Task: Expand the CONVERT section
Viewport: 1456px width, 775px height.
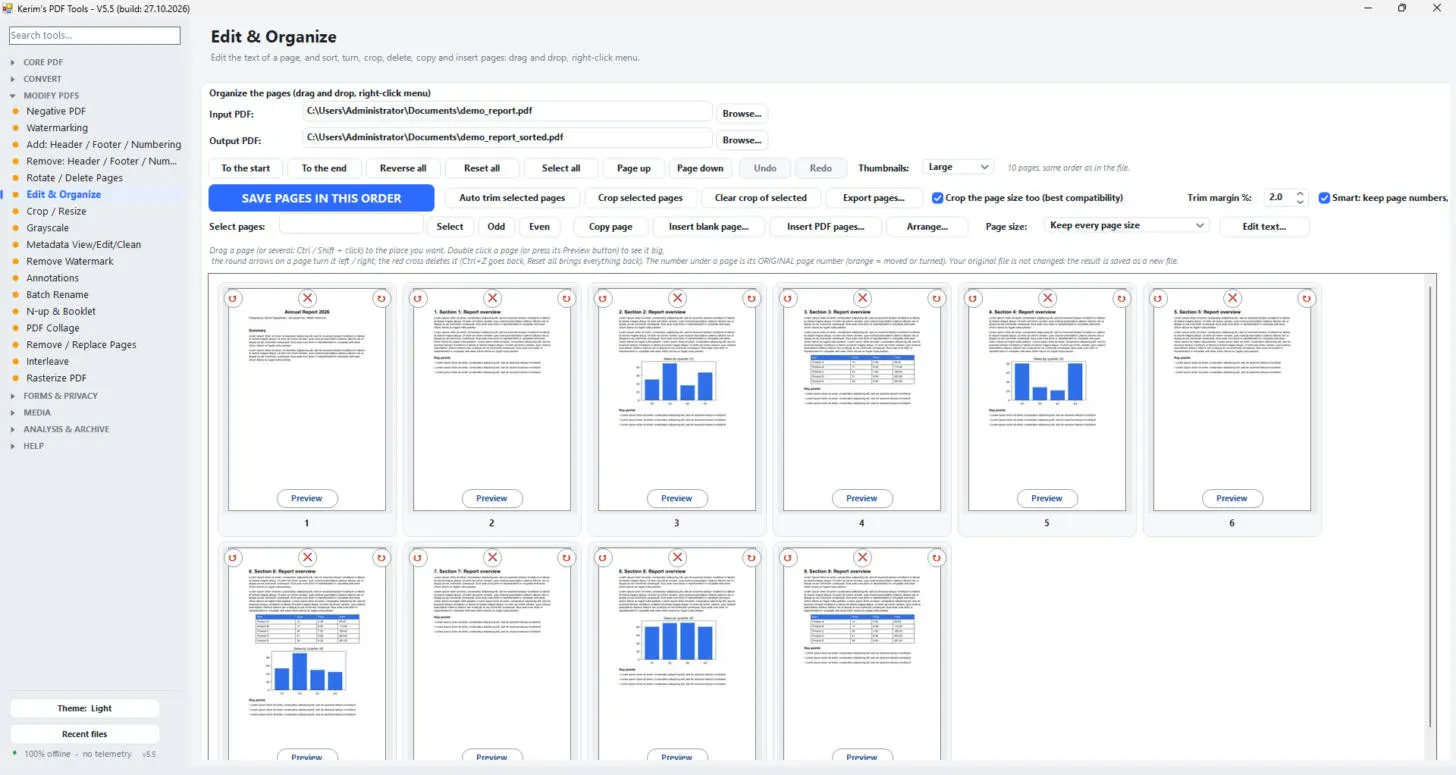Action: (42, 79)
